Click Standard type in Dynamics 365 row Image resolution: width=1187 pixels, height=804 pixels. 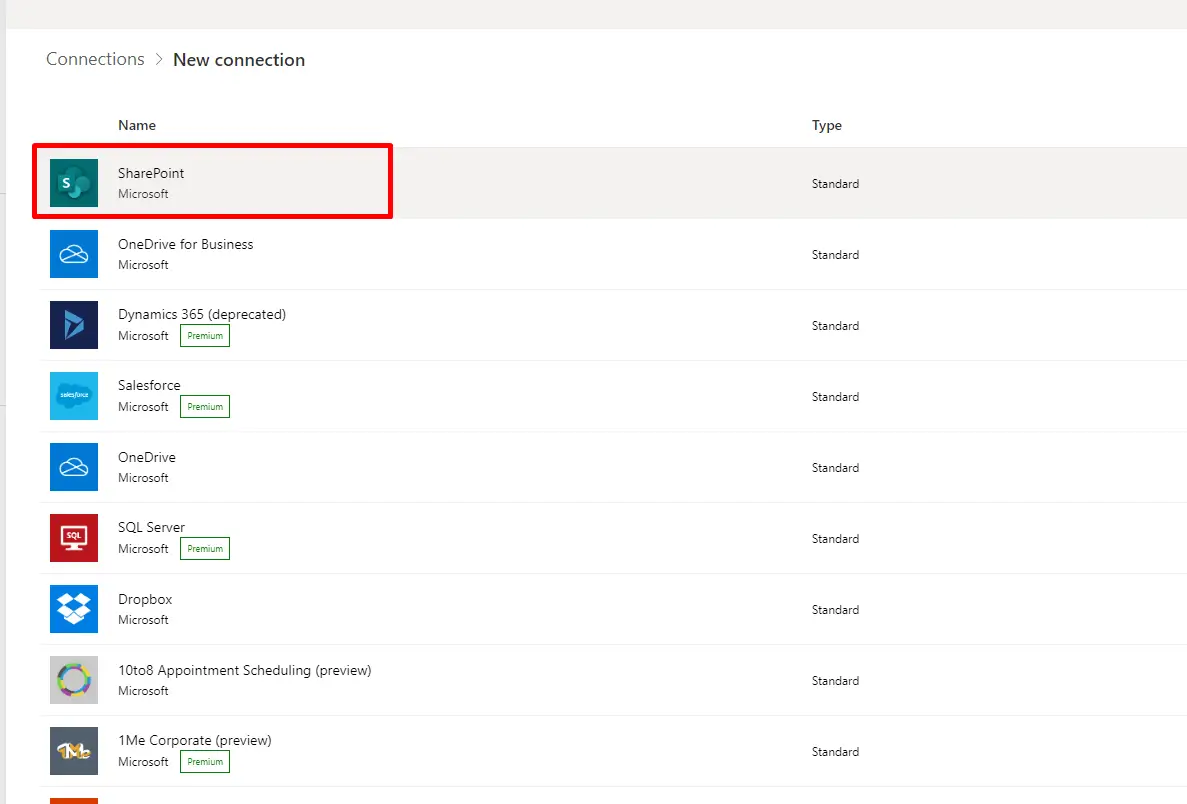click(835, 326)
